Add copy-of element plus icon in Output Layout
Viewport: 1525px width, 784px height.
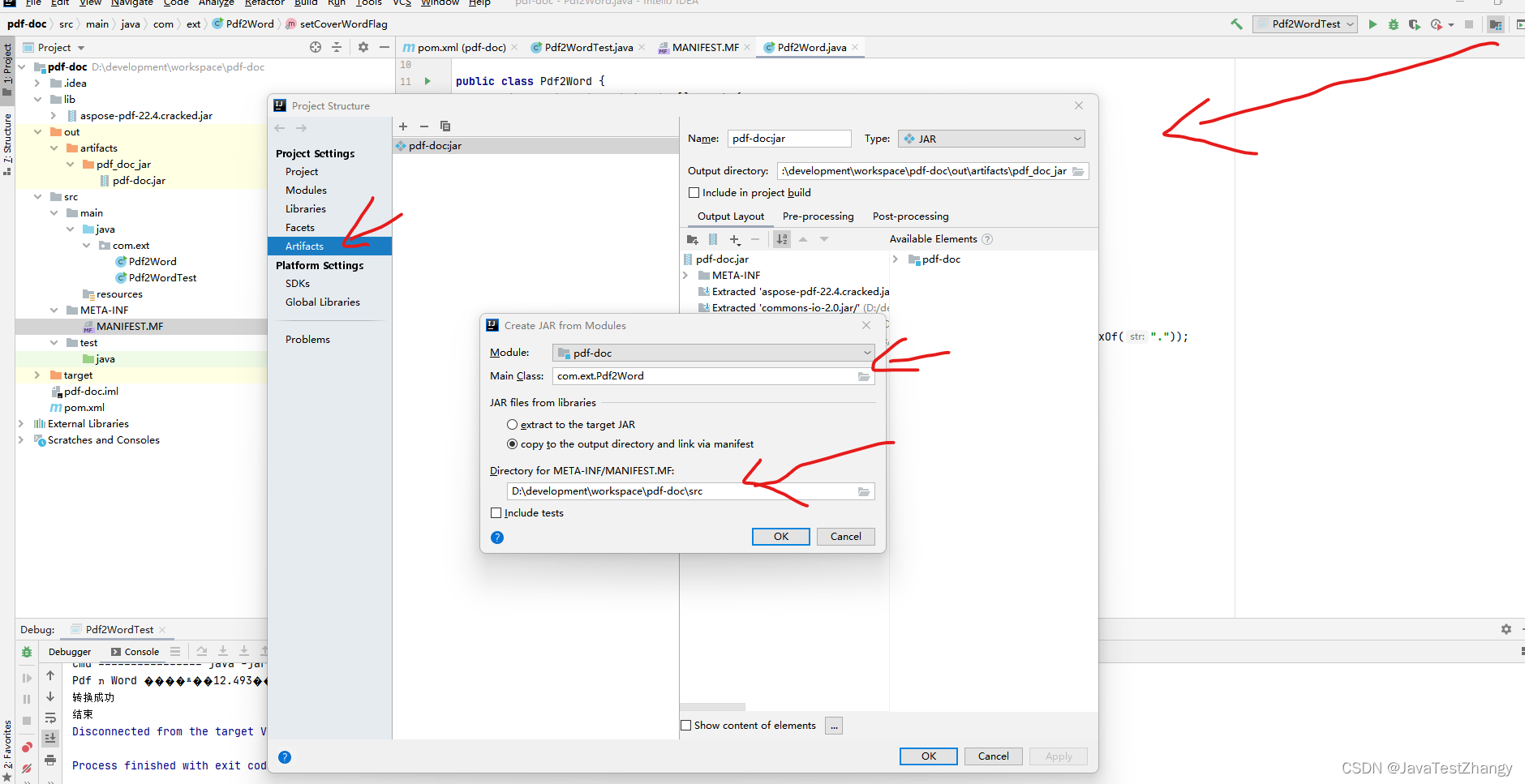pos(735,239)
